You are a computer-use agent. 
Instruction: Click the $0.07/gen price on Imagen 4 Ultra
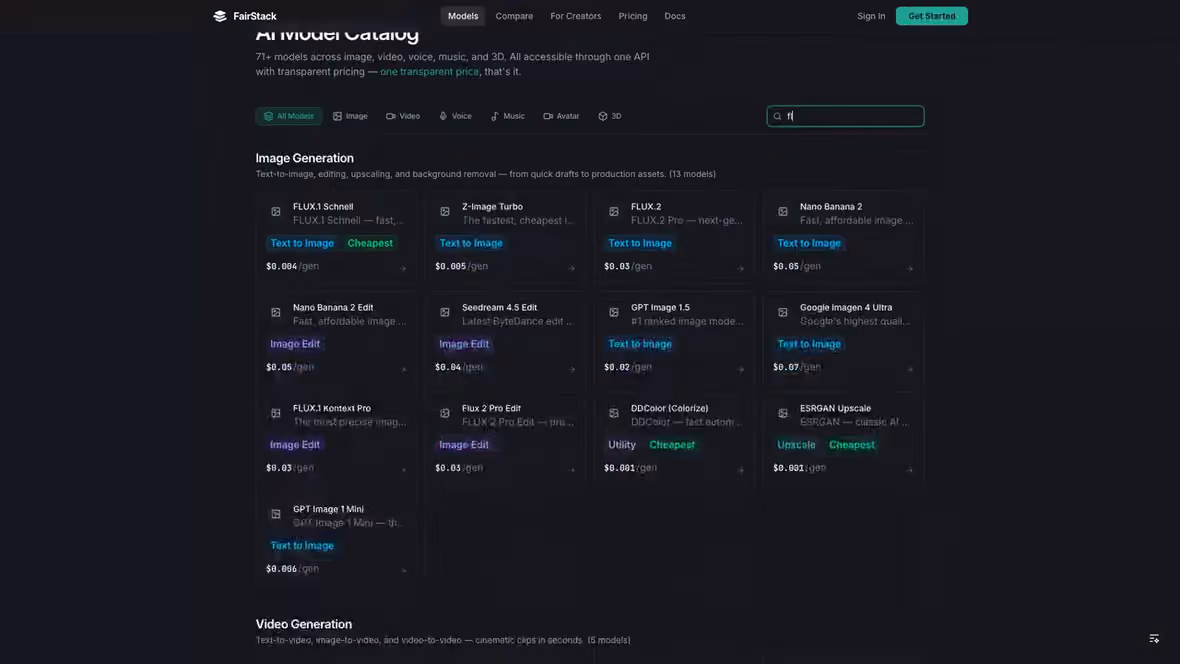point(797,367)
